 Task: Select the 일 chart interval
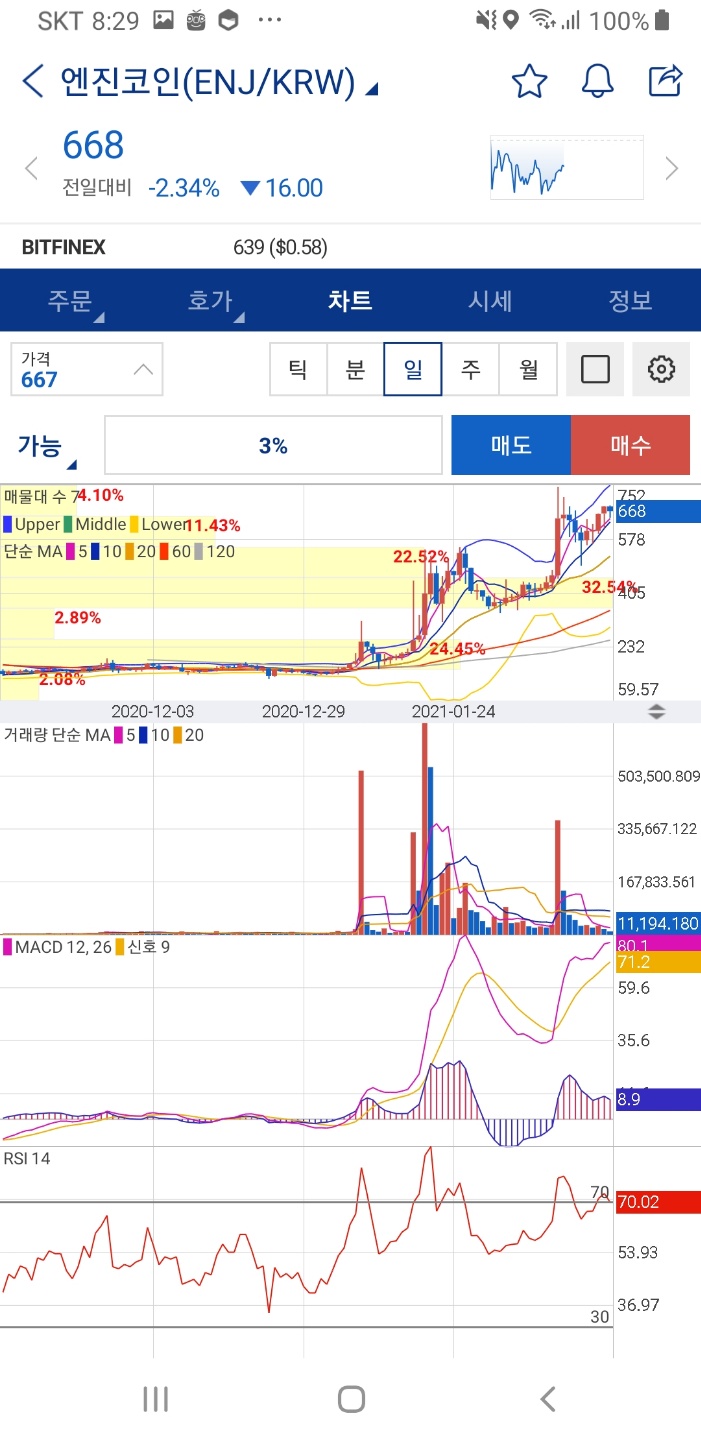(x=413, y=369)
